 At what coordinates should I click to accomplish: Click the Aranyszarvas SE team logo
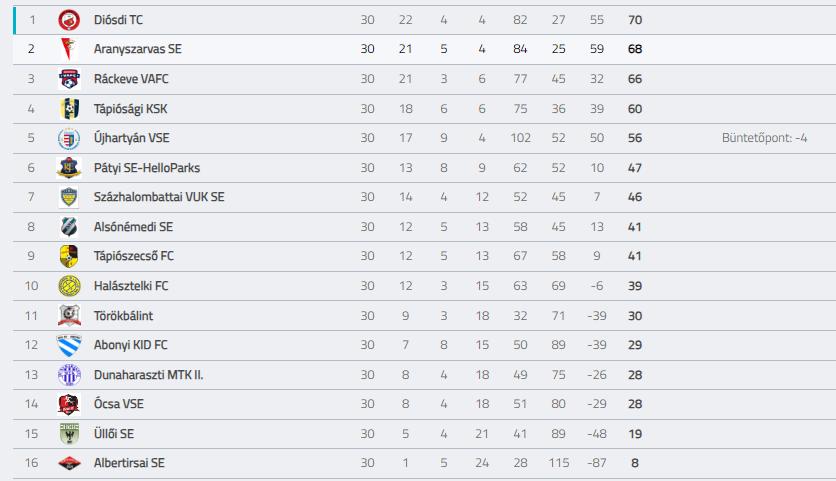click(x=69, y=49)
